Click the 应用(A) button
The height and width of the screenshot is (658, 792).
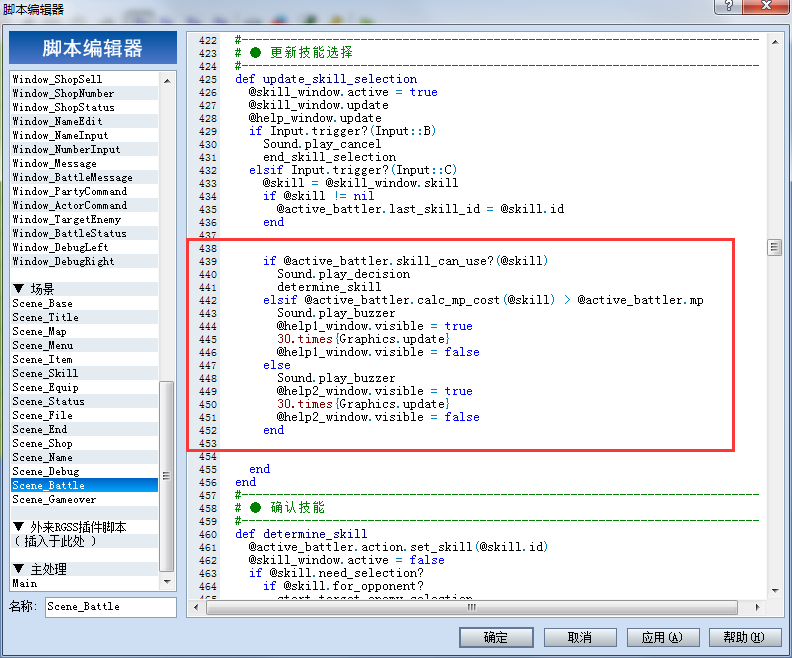point(663,637)
